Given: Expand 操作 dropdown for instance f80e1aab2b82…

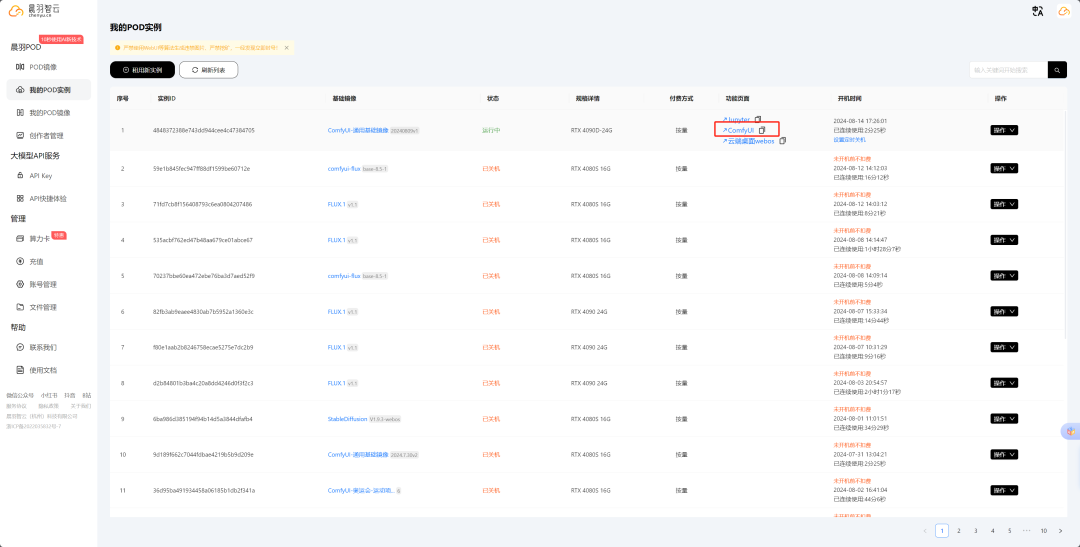Looking at the screenshot, I should pyautogui.click(x=1004, y=347).
